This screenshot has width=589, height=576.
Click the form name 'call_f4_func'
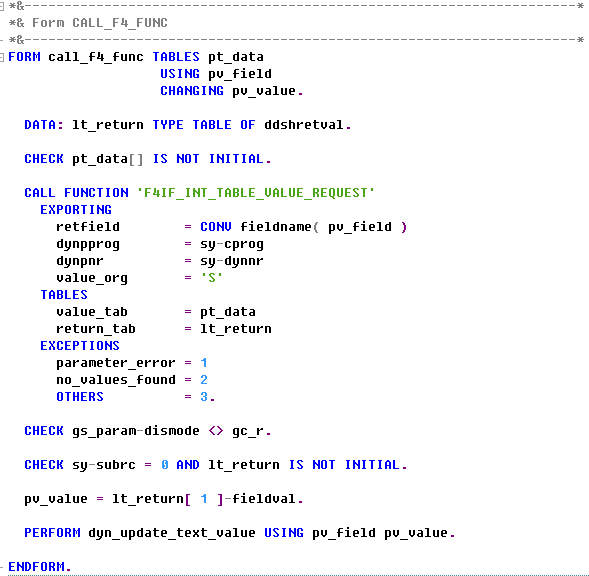(x=96, y=57)
